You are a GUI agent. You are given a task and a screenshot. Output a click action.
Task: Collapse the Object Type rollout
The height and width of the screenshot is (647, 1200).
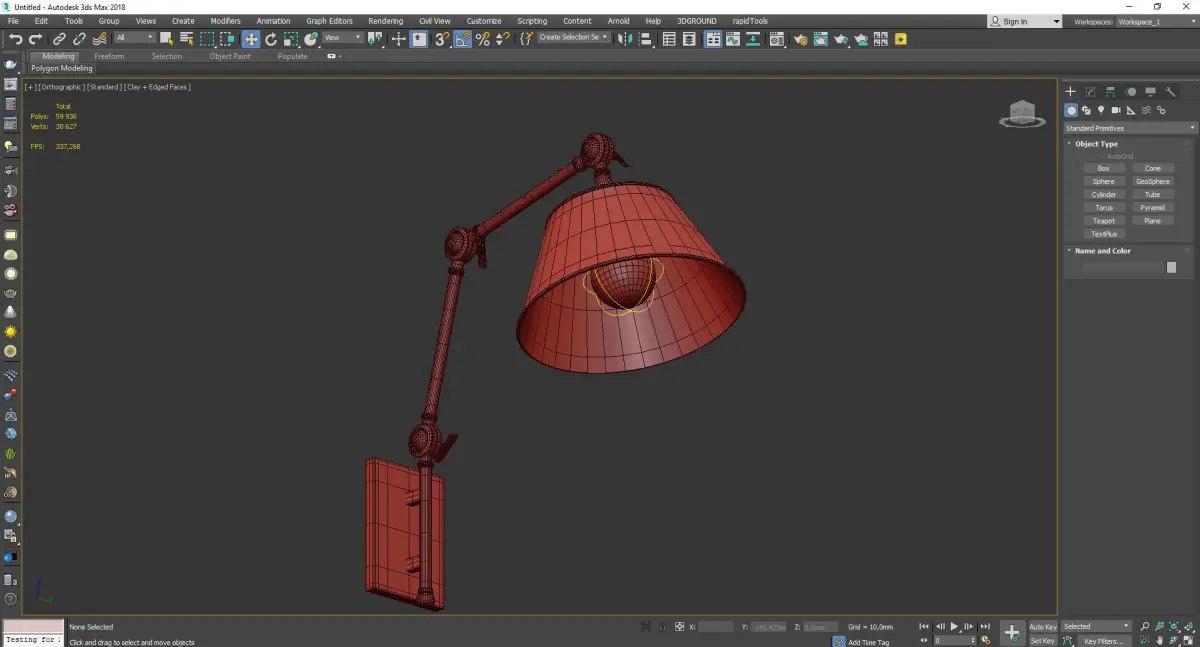pos(1096,144)
